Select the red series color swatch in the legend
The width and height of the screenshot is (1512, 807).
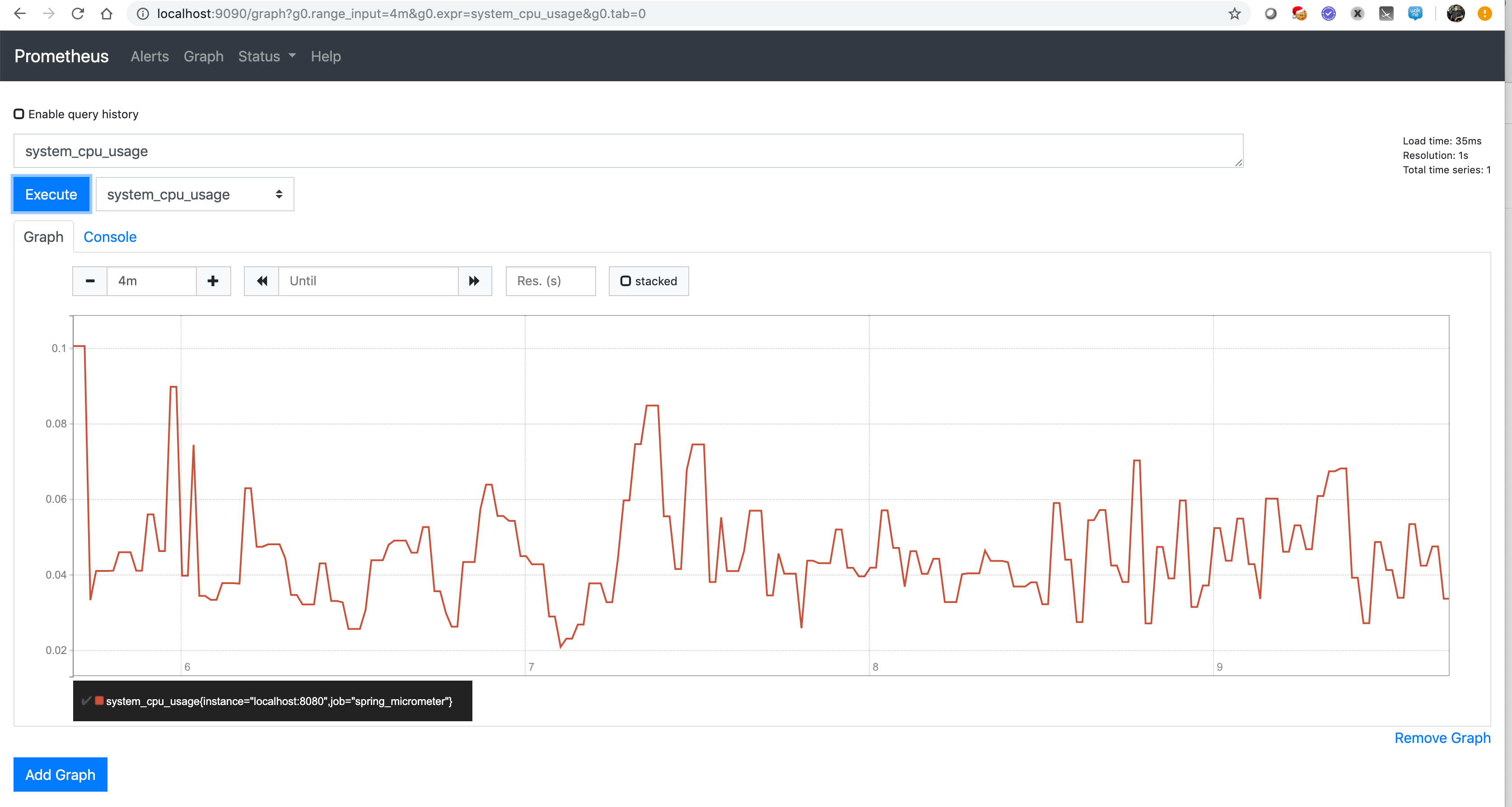coord(99,700)
